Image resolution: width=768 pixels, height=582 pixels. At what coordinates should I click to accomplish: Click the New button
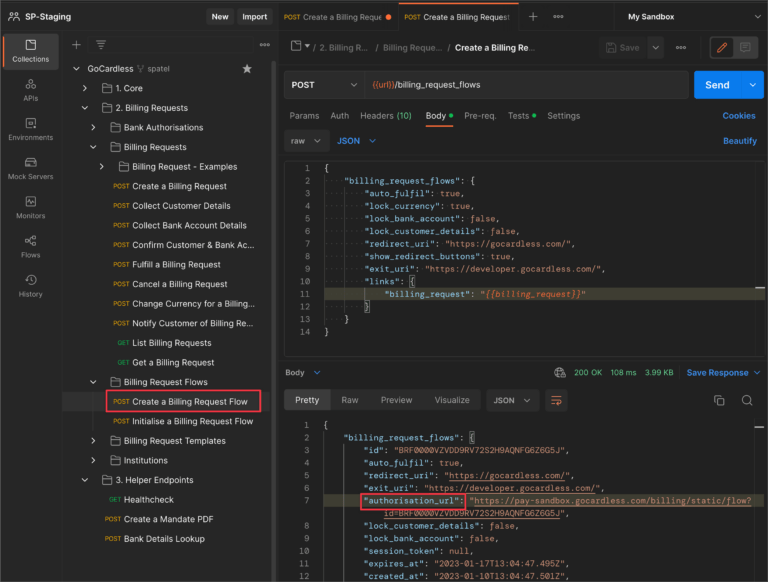220,17
